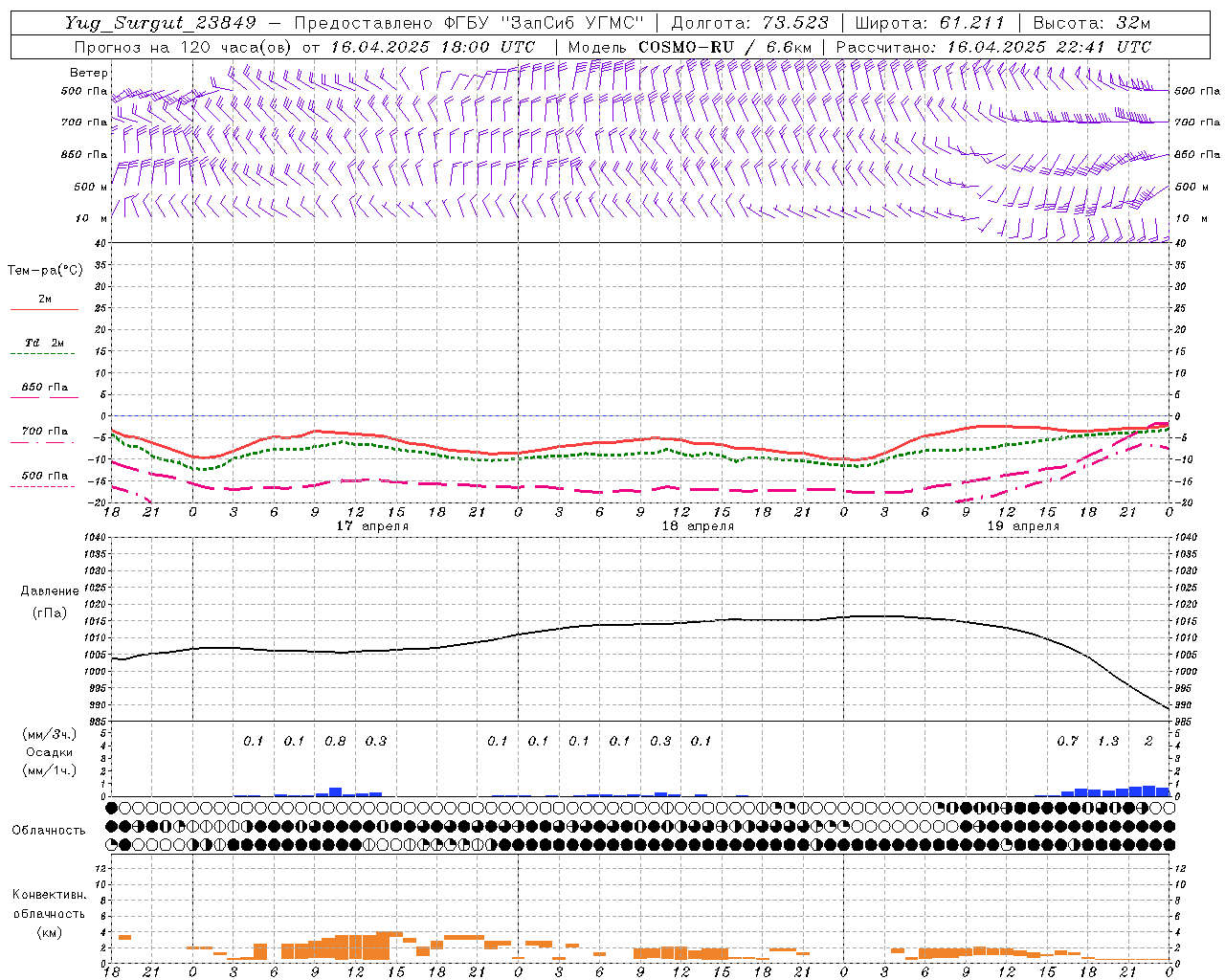Click the (км) unit in convective cloud panel
1225x980 pixels.
pos(50,933)
